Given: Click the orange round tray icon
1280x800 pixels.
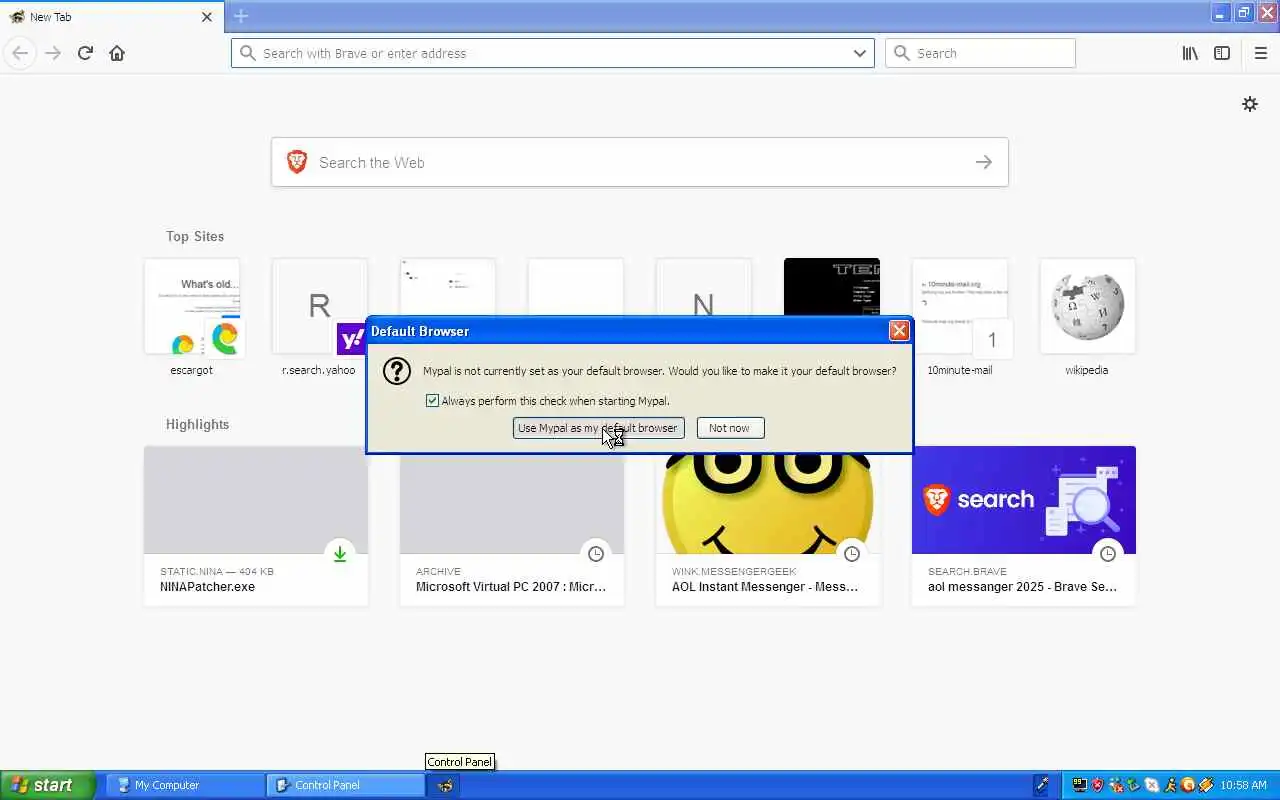Looking at the screenshot, I should point(1188,785).
